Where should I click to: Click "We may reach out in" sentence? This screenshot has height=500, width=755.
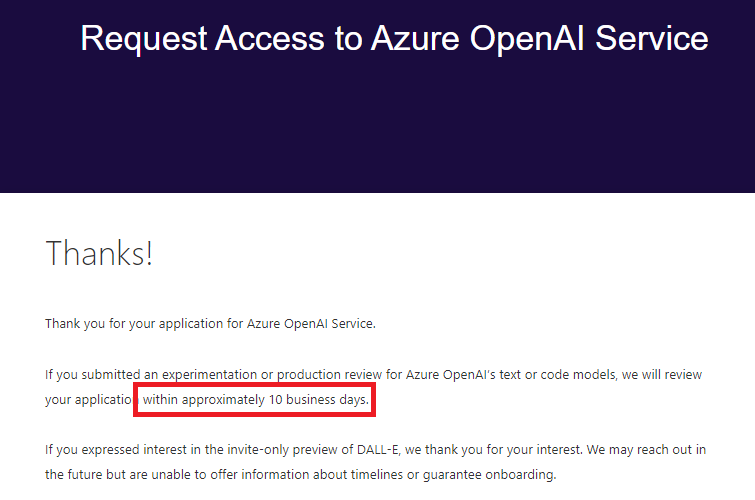[x=646, y=450]
